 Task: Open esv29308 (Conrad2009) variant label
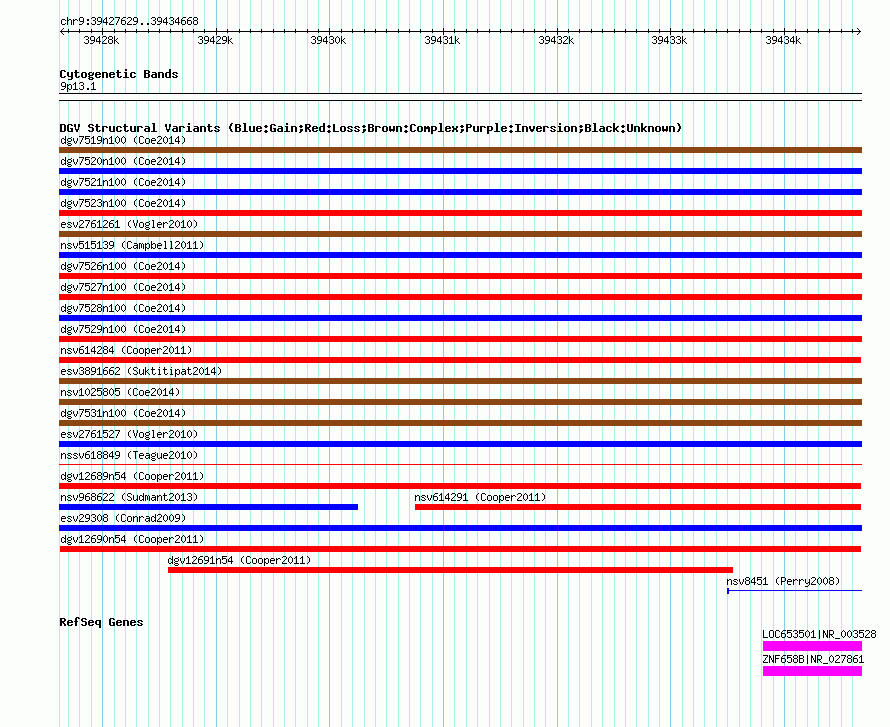[123, 518]
